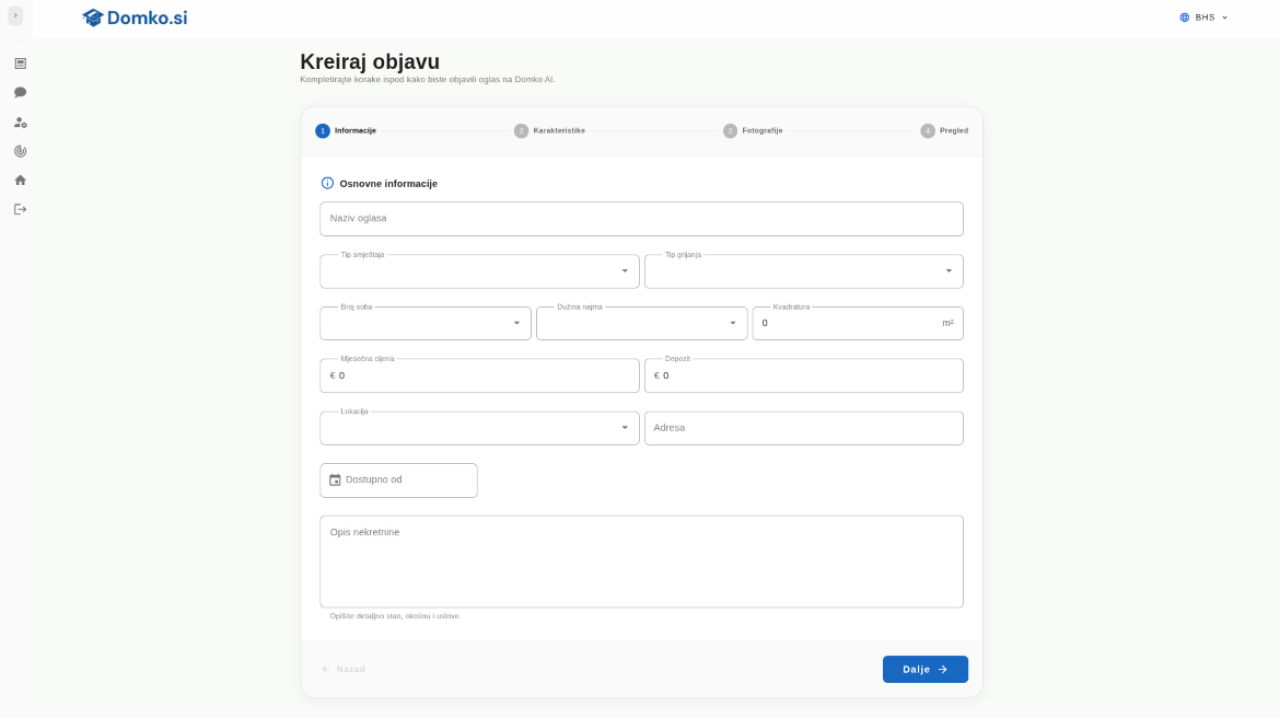Go to home via sidebar house icon
The image size is (1280, 718).
20,180
